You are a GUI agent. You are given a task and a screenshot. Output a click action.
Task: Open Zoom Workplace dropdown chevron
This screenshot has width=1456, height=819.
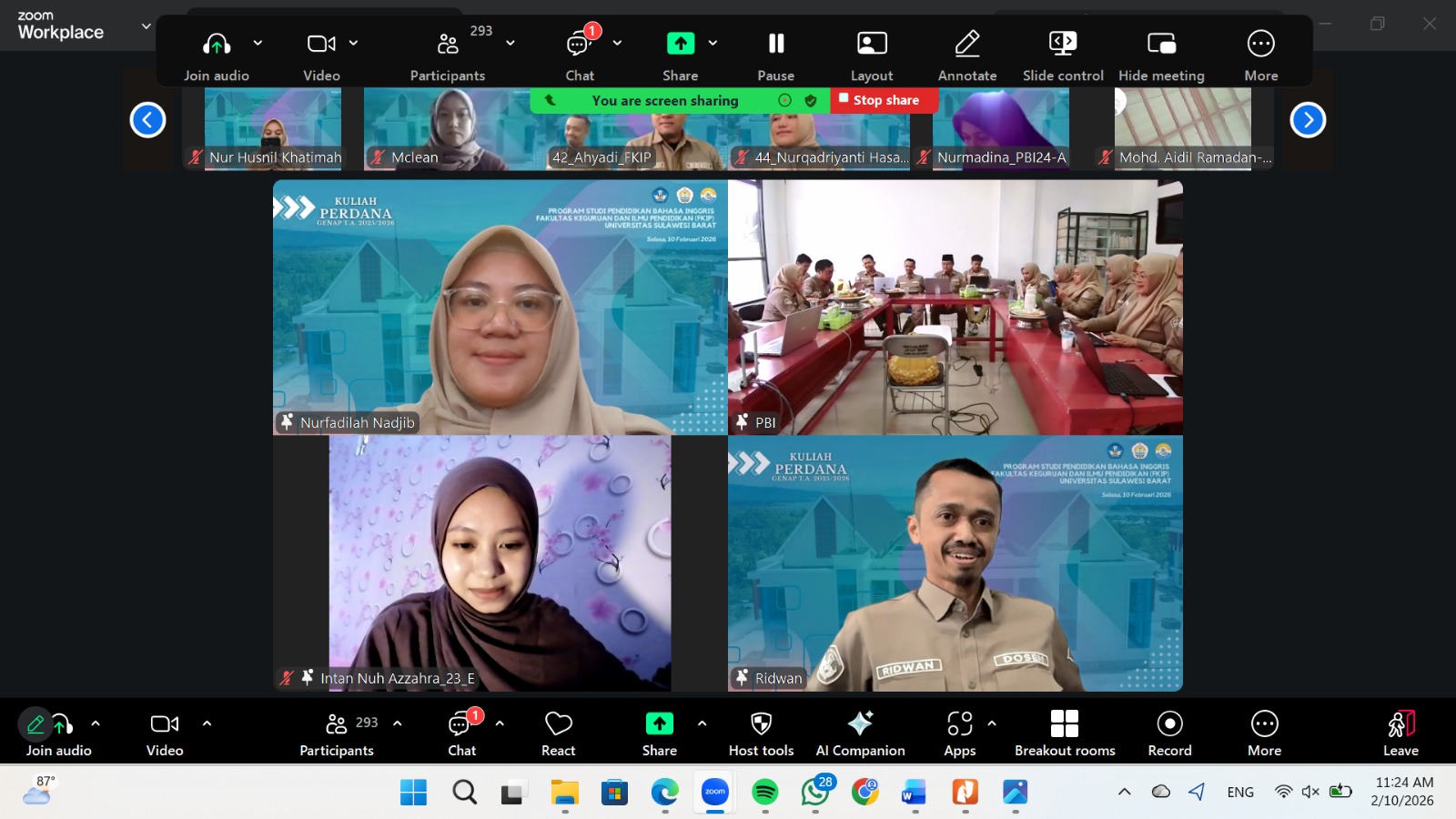coord(146,26)
